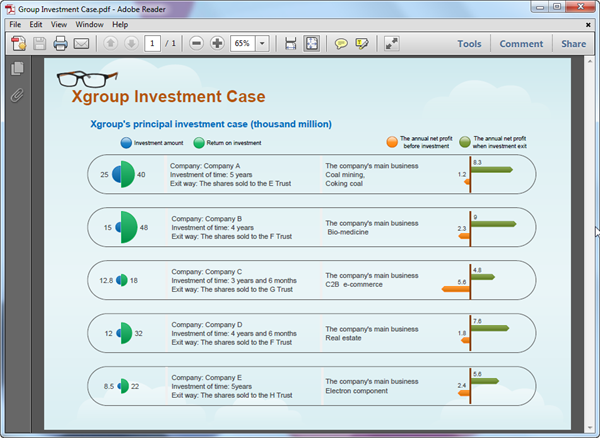
Task: Click the page number input field
Action: 152,44
